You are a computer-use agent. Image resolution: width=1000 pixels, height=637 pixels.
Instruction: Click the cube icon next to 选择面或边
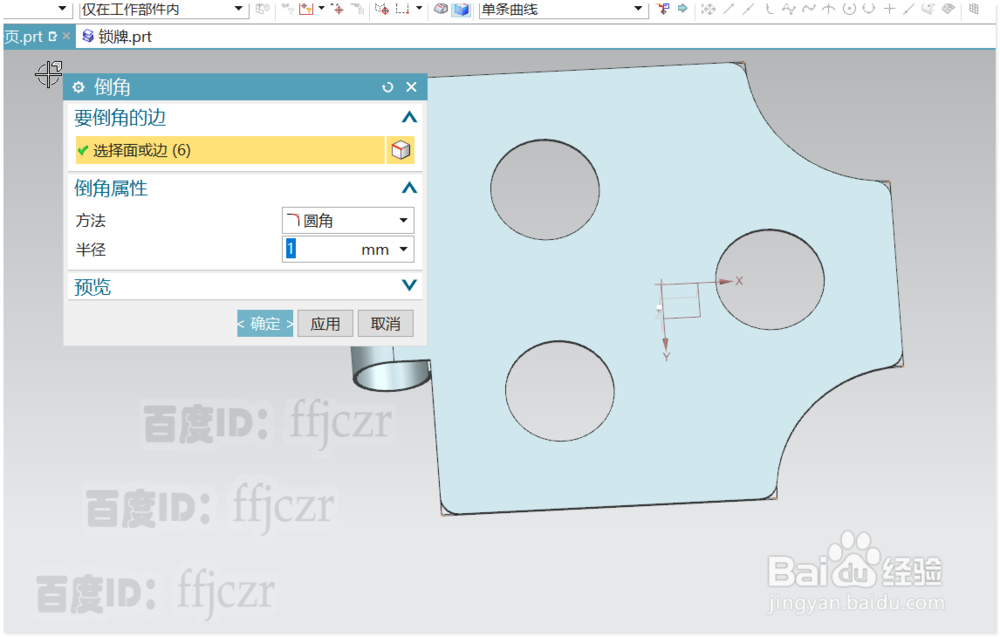tap(401, 150)
